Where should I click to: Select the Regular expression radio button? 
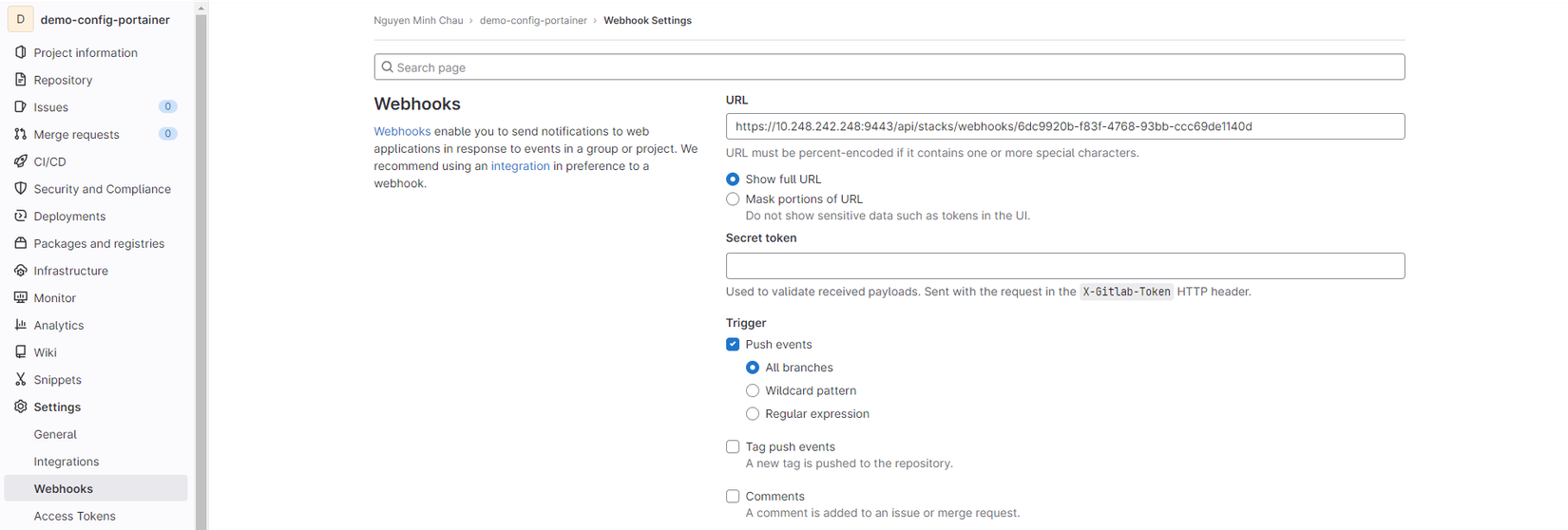[x=753, y=414]
